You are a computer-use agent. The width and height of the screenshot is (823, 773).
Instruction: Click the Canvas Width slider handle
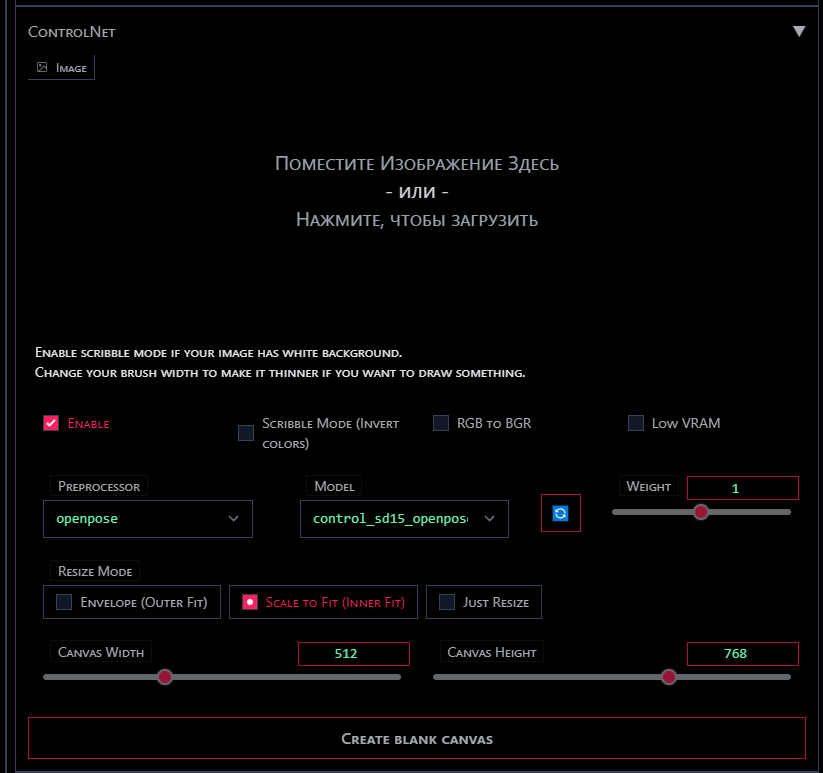[x=165, y=677]
